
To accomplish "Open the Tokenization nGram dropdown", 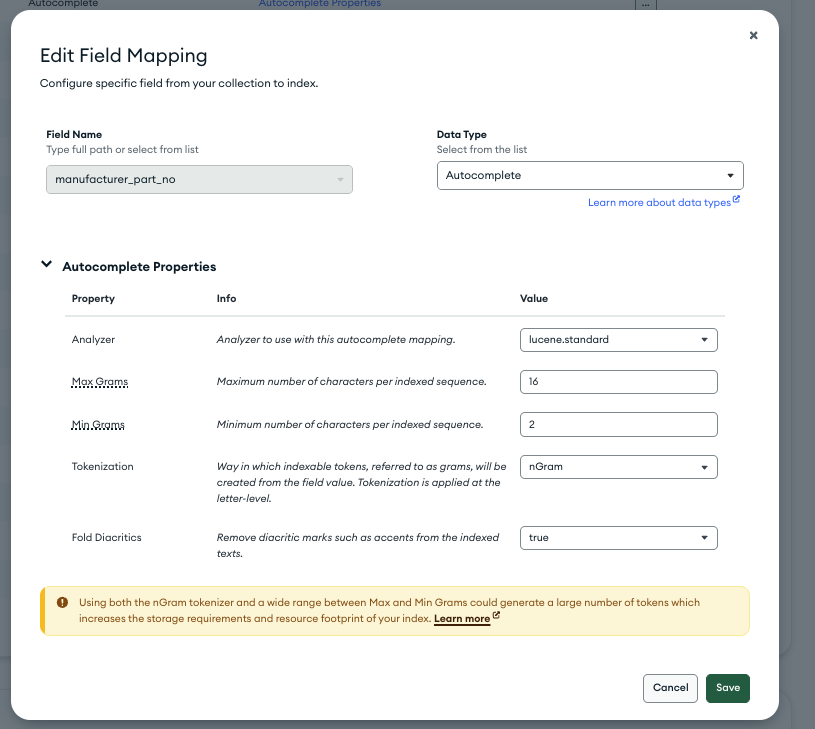I will (618, 467).
